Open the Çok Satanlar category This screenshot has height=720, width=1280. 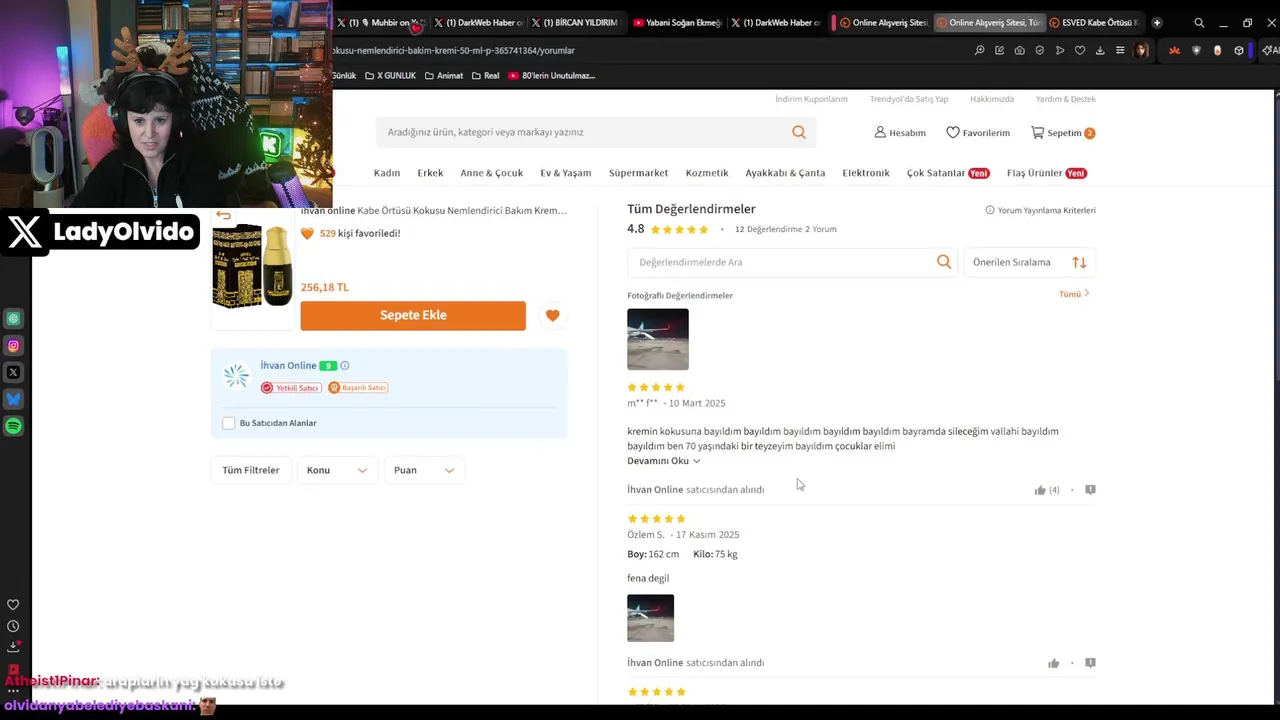[x=948, y=173]
